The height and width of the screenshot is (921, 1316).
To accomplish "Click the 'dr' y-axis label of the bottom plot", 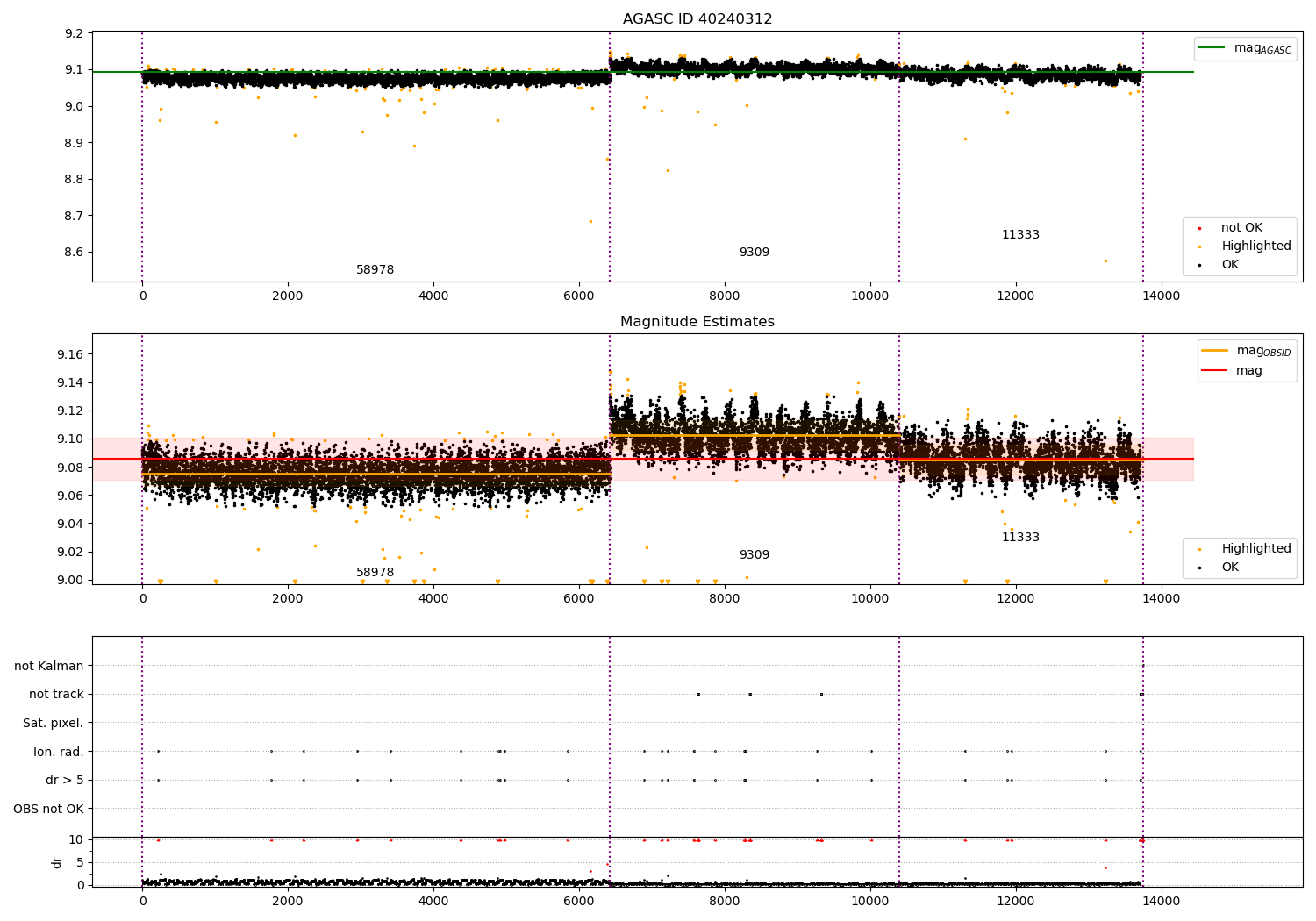I will point(57,862).
